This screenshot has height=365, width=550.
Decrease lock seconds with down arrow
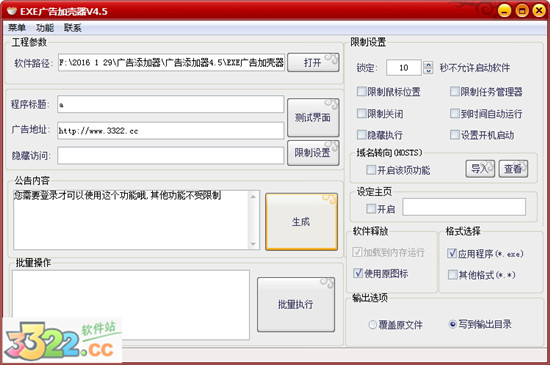[x=428, y=70]
